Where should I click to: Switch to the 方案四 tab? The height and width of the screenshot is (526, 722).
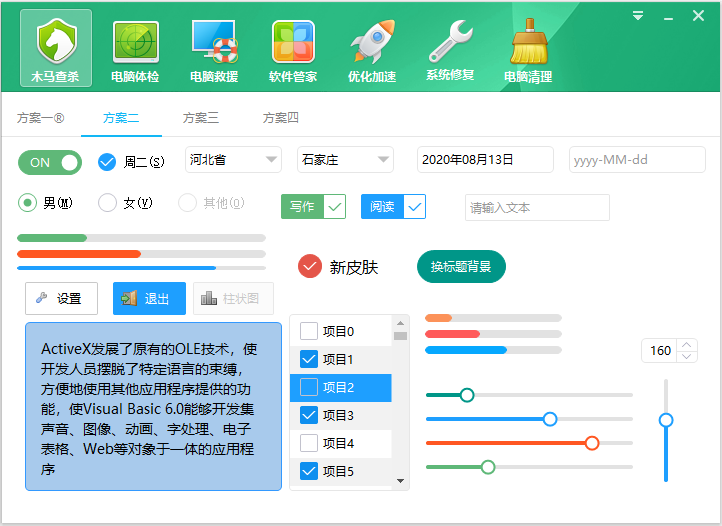pos(280,118)
